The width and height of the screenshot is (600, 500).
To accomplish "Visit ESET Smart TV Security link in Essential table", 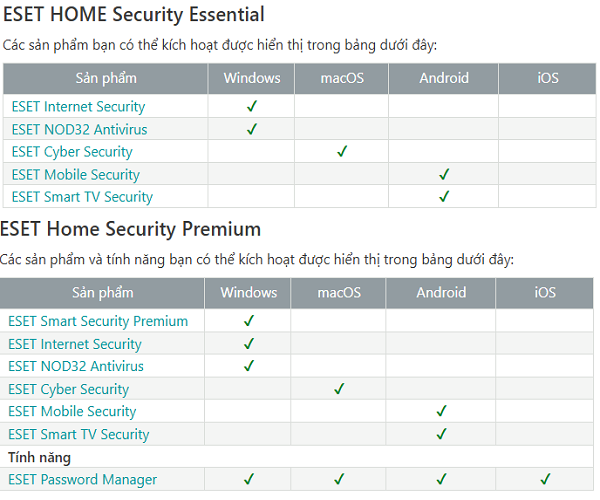I will (82, 197).
